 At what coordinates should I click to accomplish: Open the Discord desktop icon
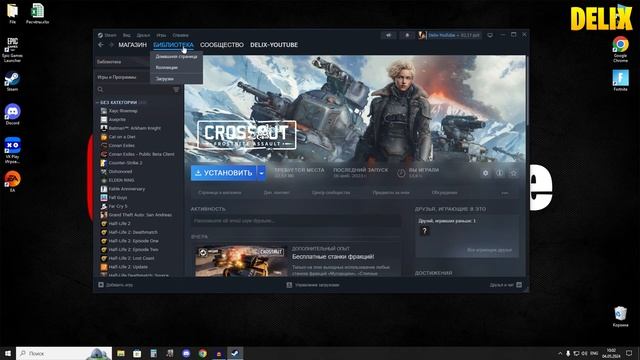(x=13, y=114)
